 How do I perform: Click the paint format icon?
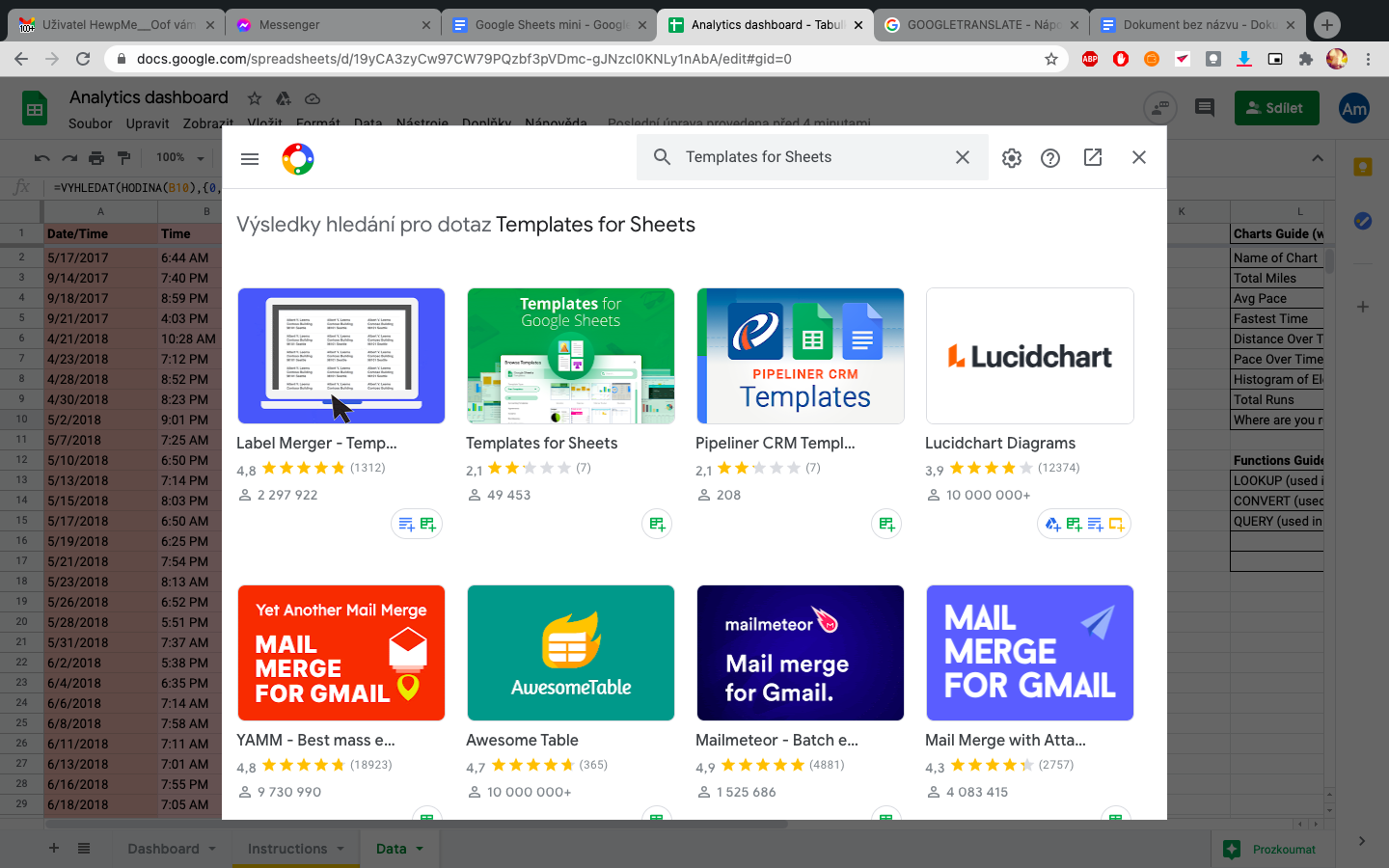(123, 157)
